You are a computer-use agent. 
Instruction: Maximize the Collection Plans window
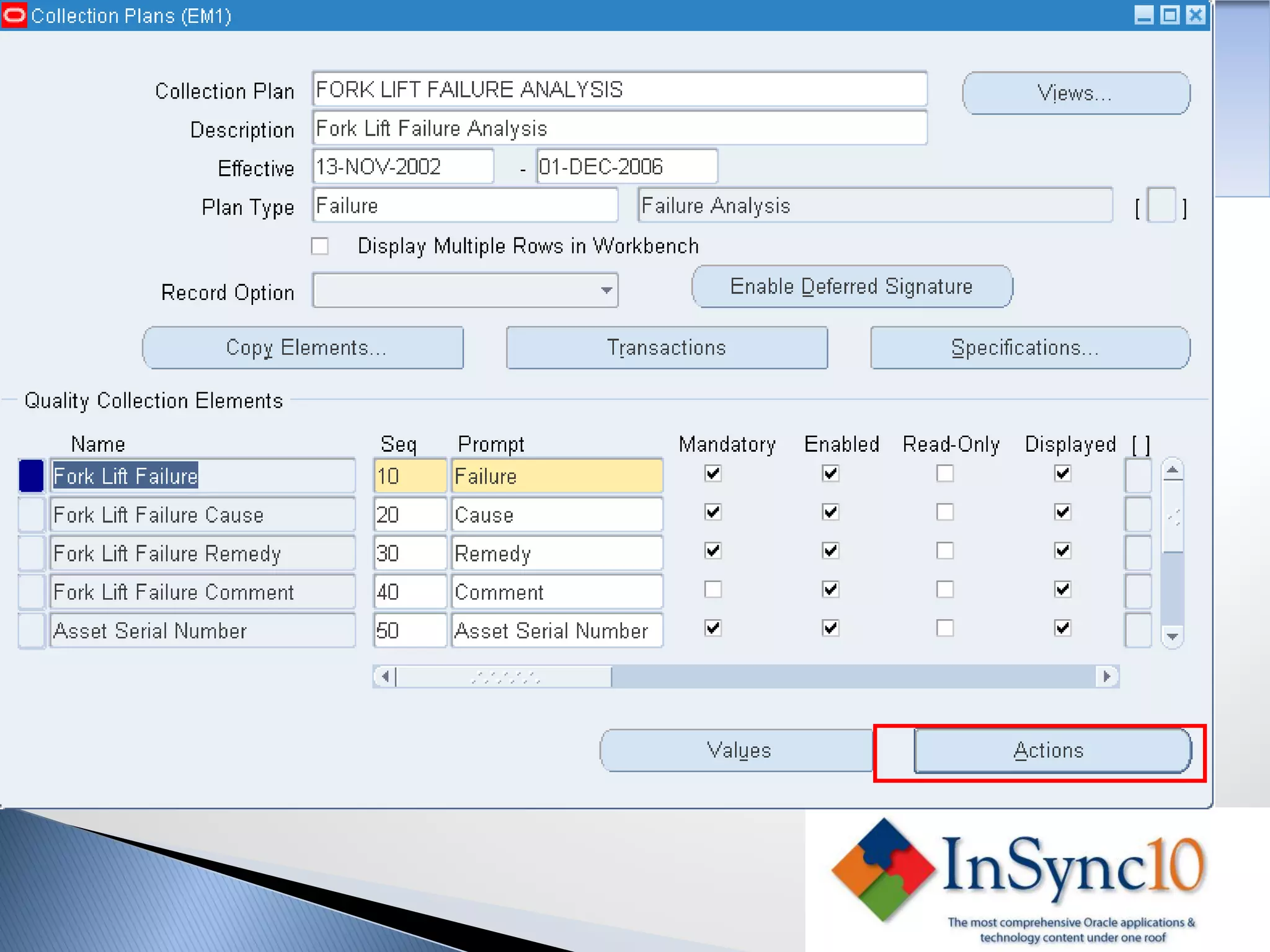coord(1170,15)
